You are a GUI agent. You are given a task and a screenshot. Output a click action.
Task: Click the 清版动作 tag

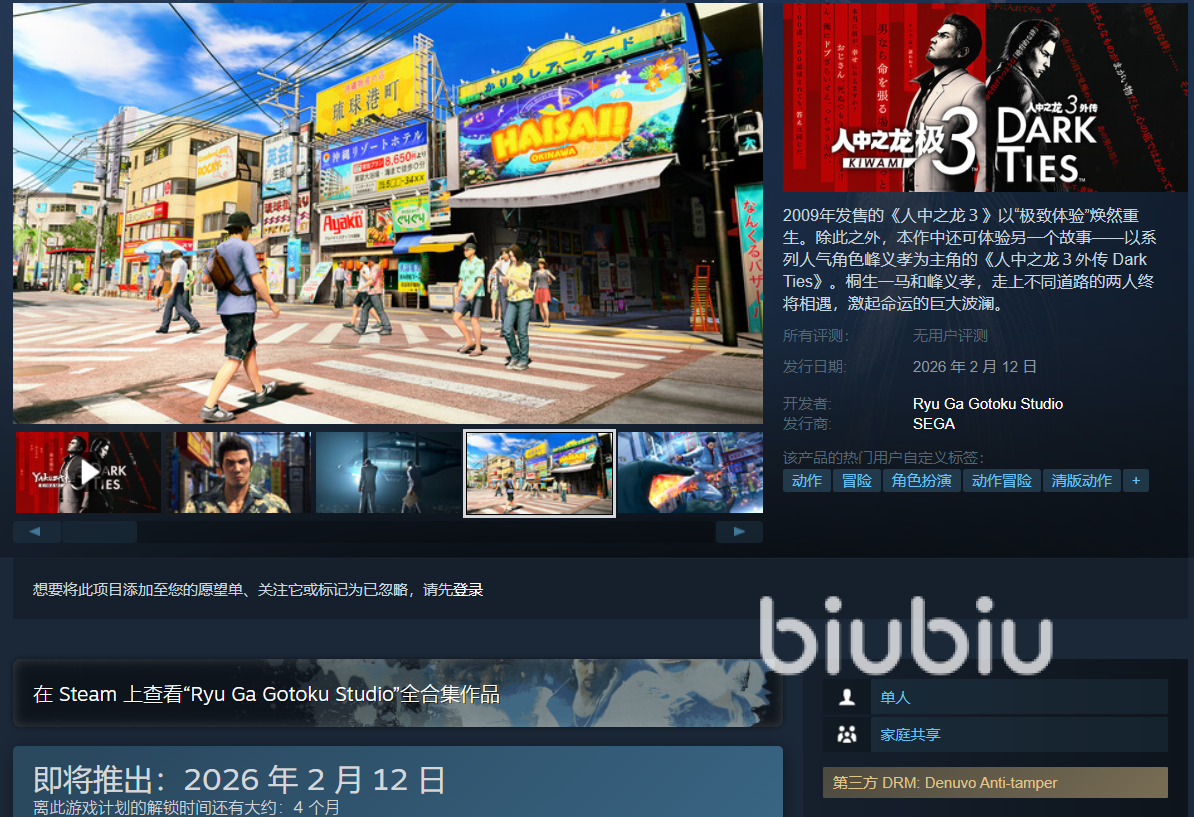tap(1081, 481)
